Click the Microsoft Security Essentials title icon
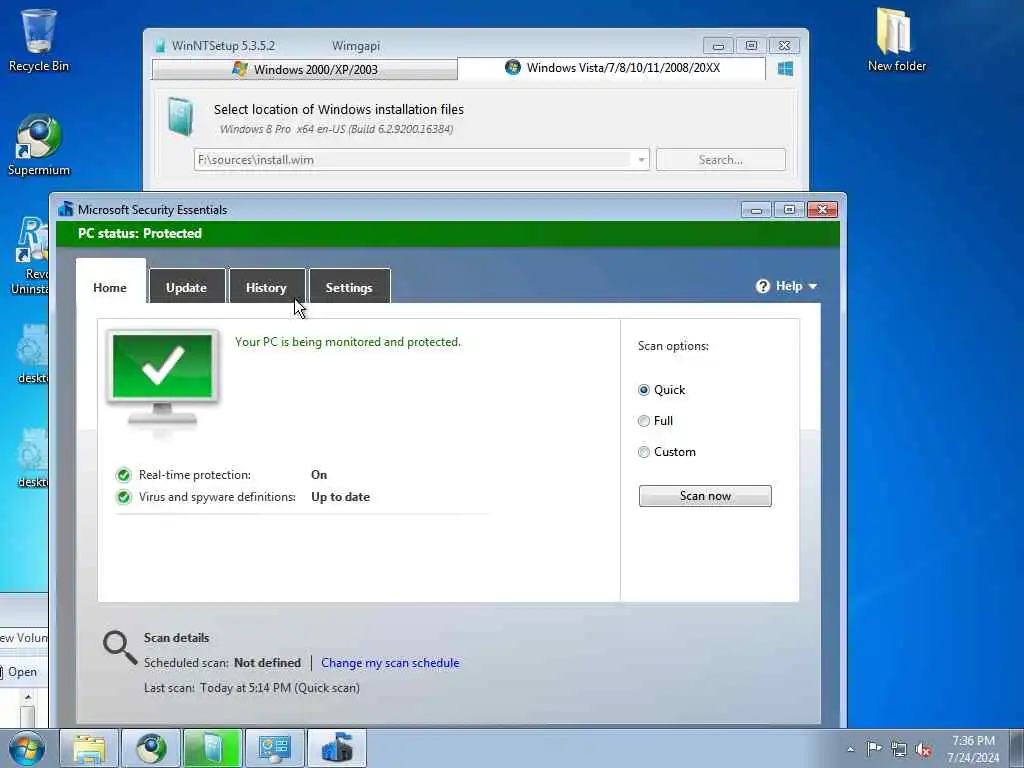Screen dimensions: 1024x768 tap(65, 209)
